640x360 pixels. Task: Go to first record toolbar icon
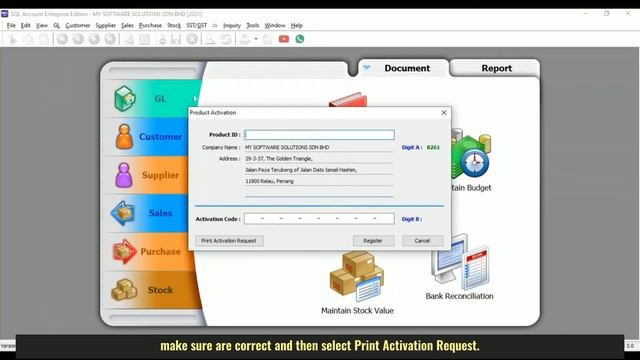point(62,39)
